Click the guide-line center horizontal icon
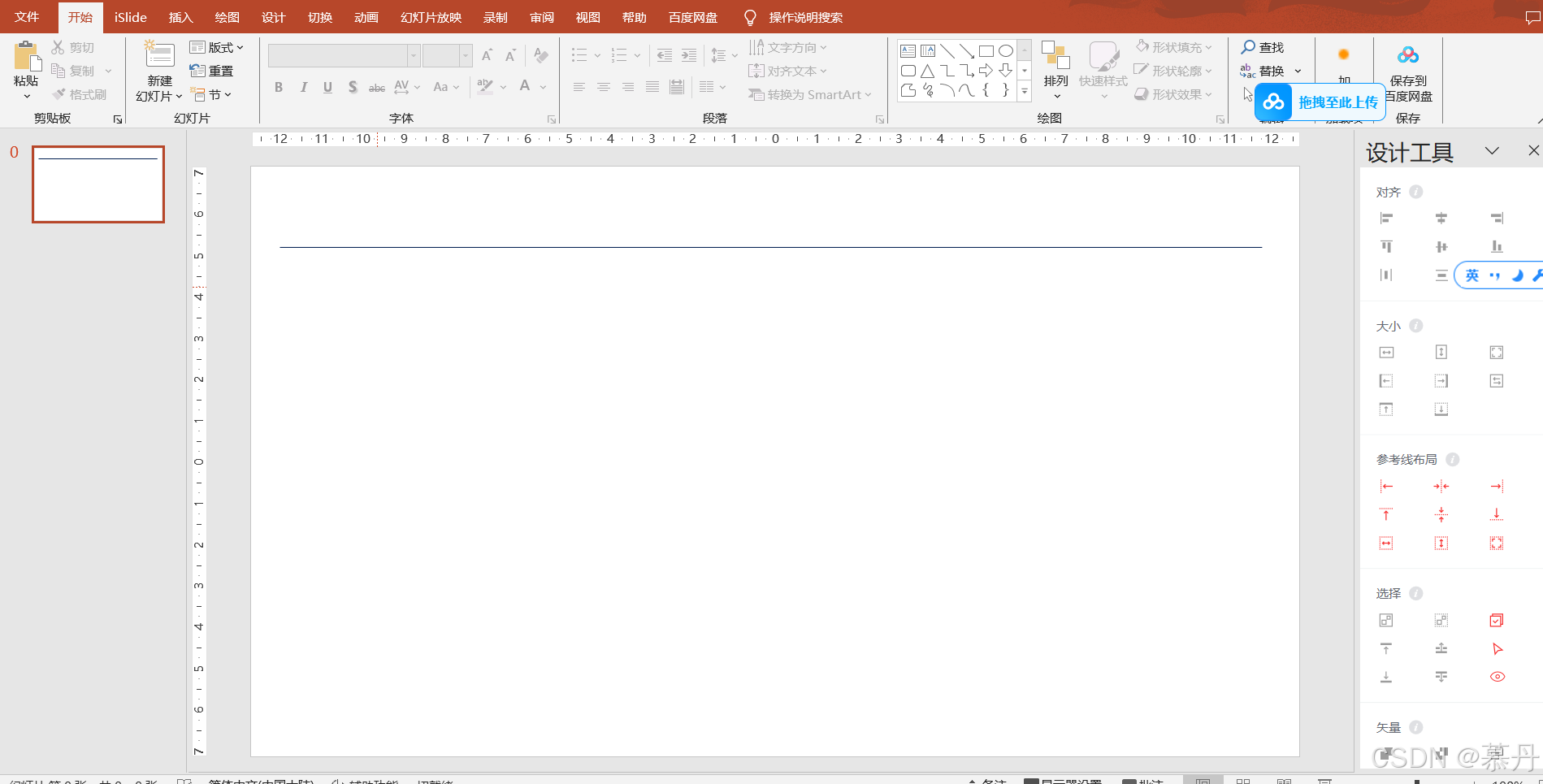 tap(1441, 486)
